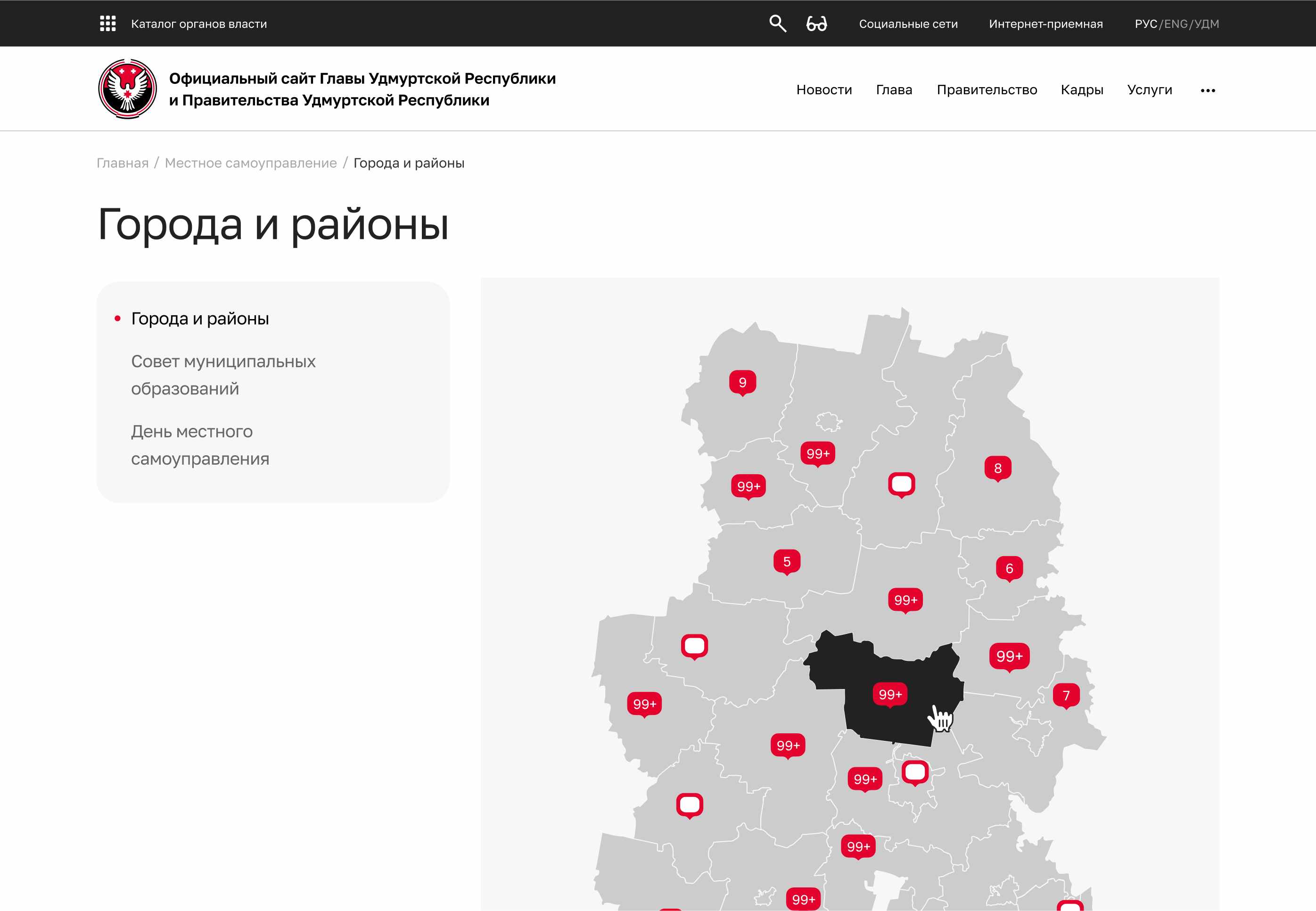
Task: Open the catalog grid icon
Action: (x=107, y=24)
